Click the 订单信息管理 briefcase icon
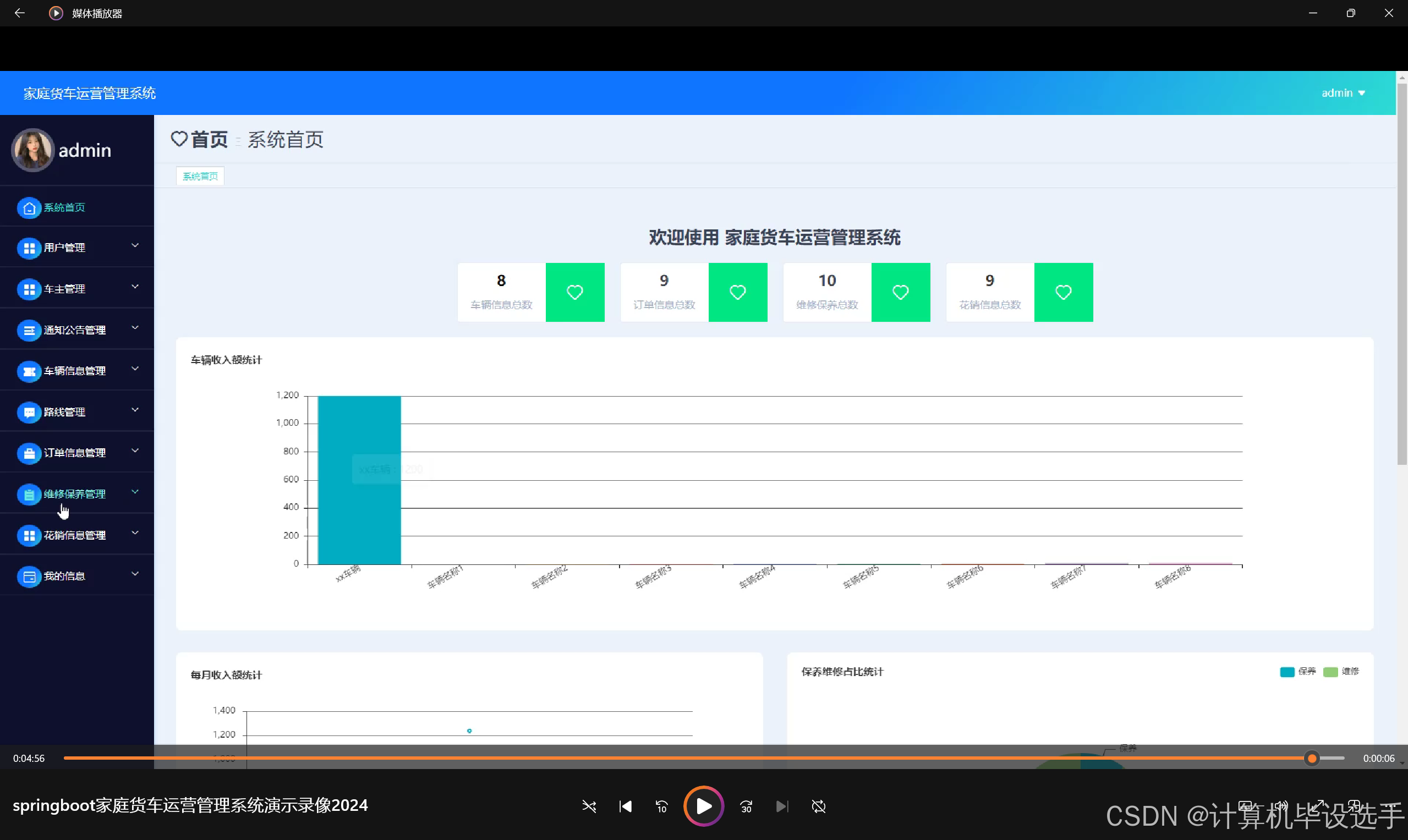Screen dimensions: 1408x840 click(29, 453)
